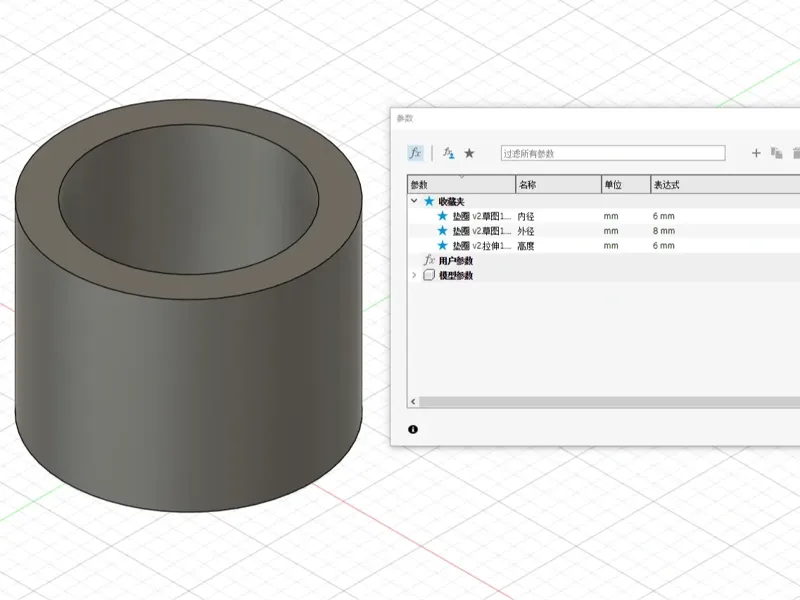
Task: Click the horizontal scrollbar left arrow
Action: pyautogui.click(x=413, y=402)
